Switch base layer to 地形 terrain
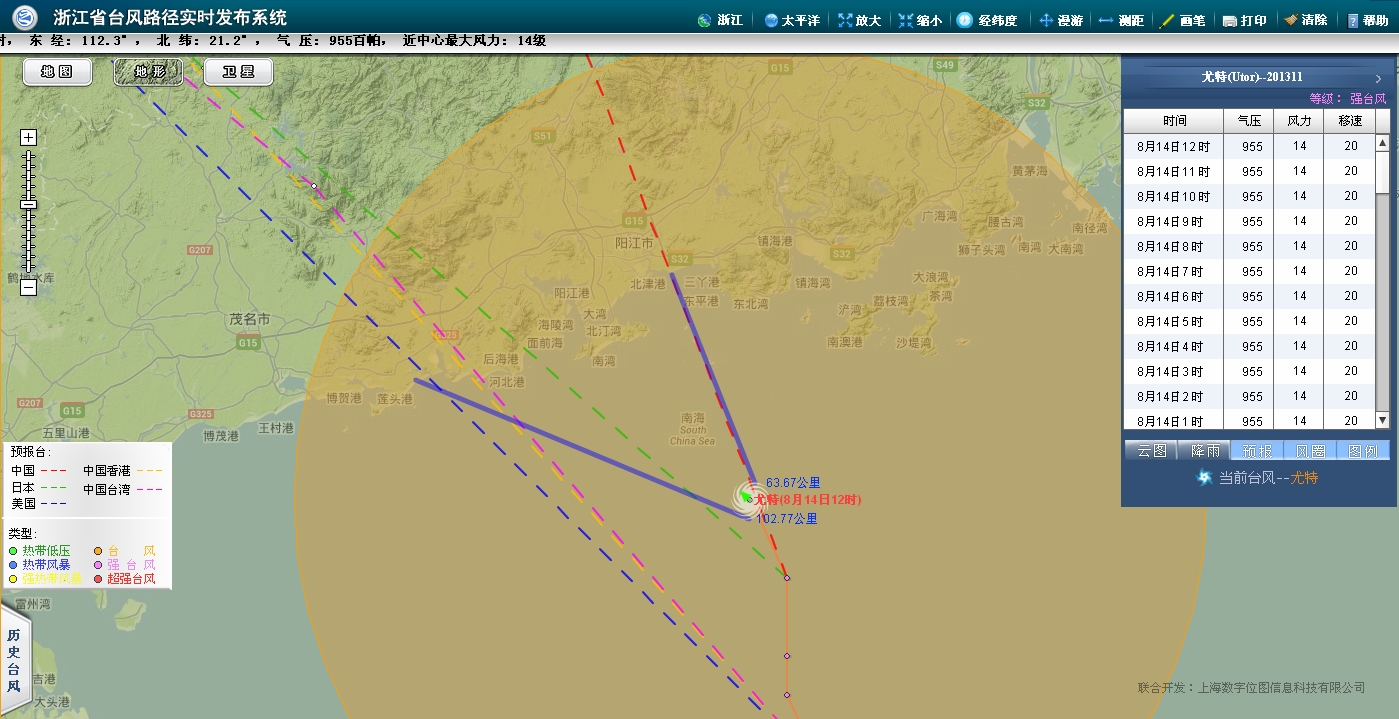Screen dimensions: 1399x719 (x=148, y=72)
